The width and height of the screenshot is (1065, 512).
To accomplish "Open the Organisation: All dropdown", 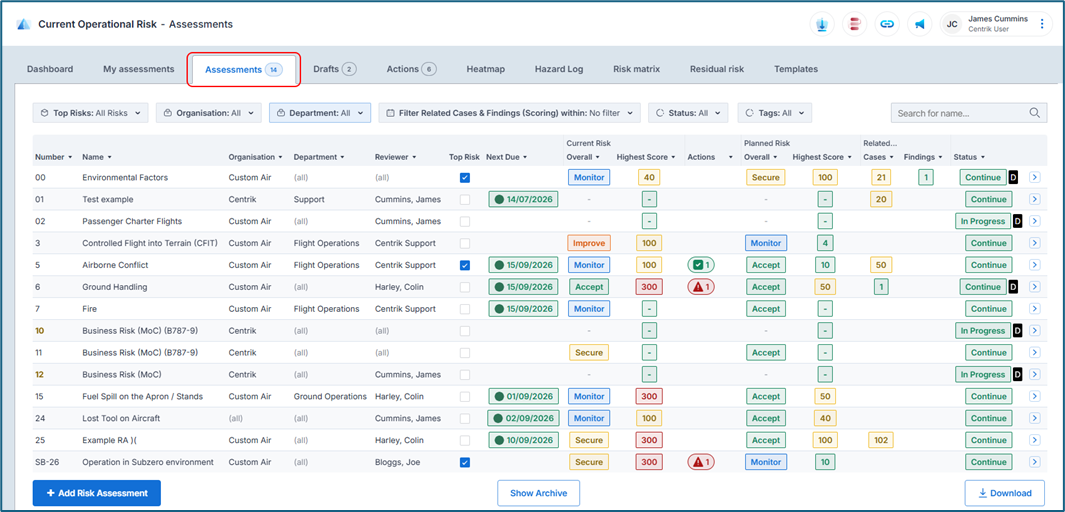I will [209, 113].
